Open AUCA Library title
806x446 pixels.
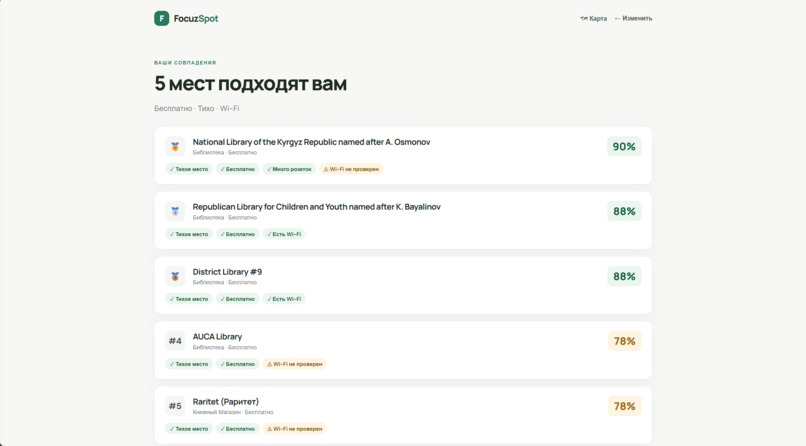pos(217,337)
